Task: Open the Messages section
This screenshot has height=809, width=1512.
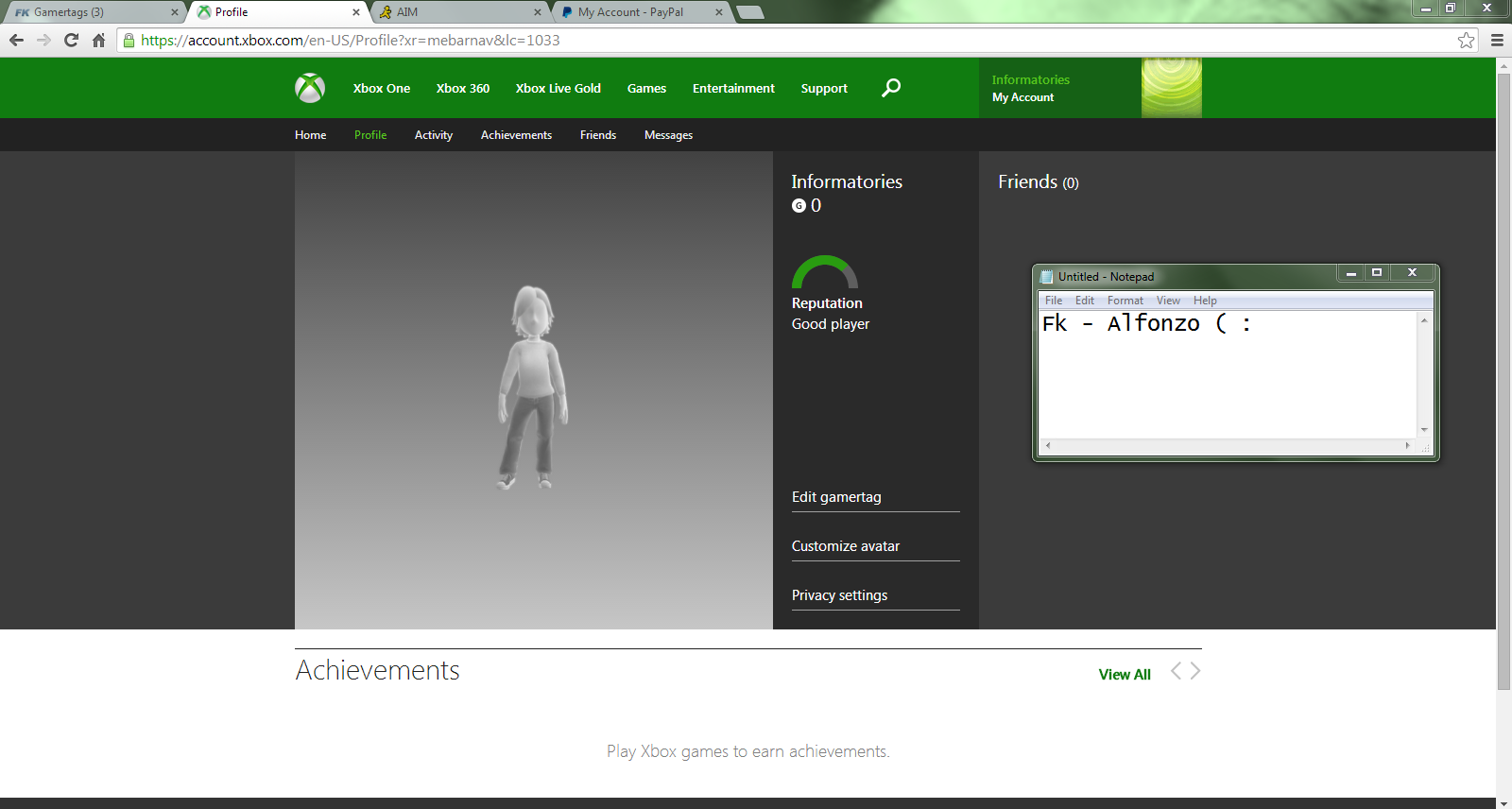Action: (668, 135)
